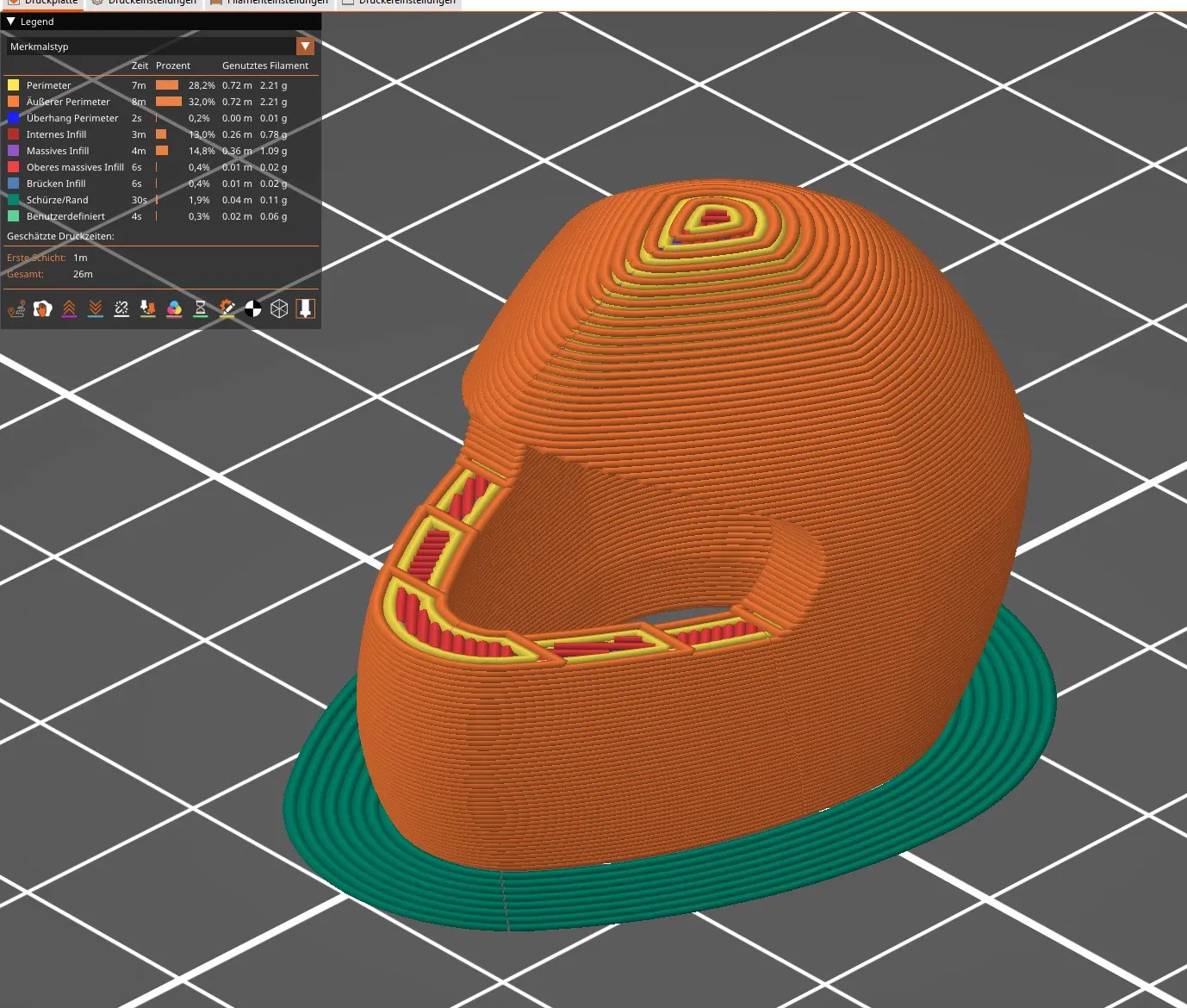Toggle retractions with upward chevrons icon
Screen dimensions: 1187x1008
pyautogui.click(x=69, y=308)
